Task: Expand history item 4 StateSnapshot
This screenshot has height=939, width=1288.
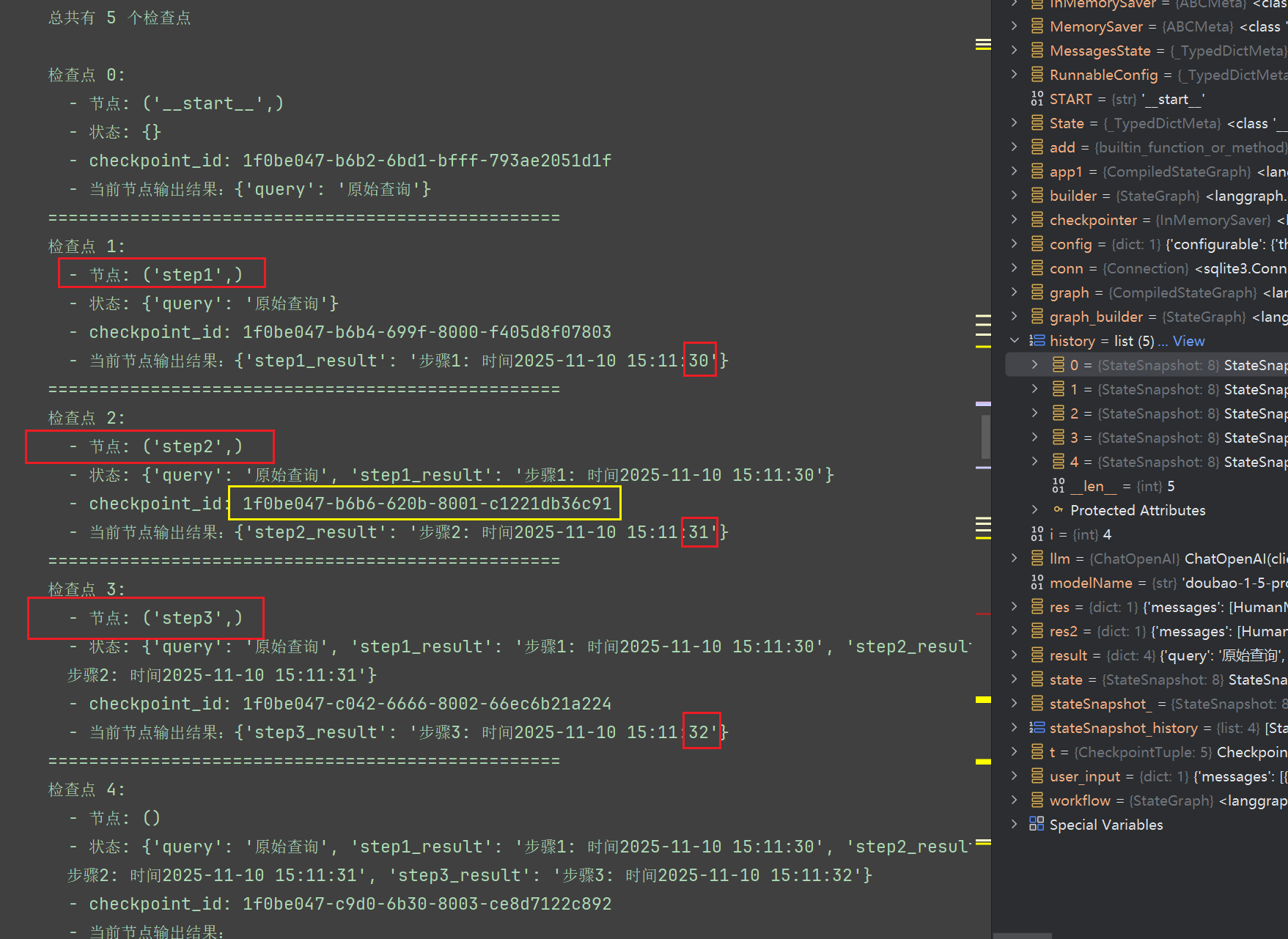Action: point(1034,462)
